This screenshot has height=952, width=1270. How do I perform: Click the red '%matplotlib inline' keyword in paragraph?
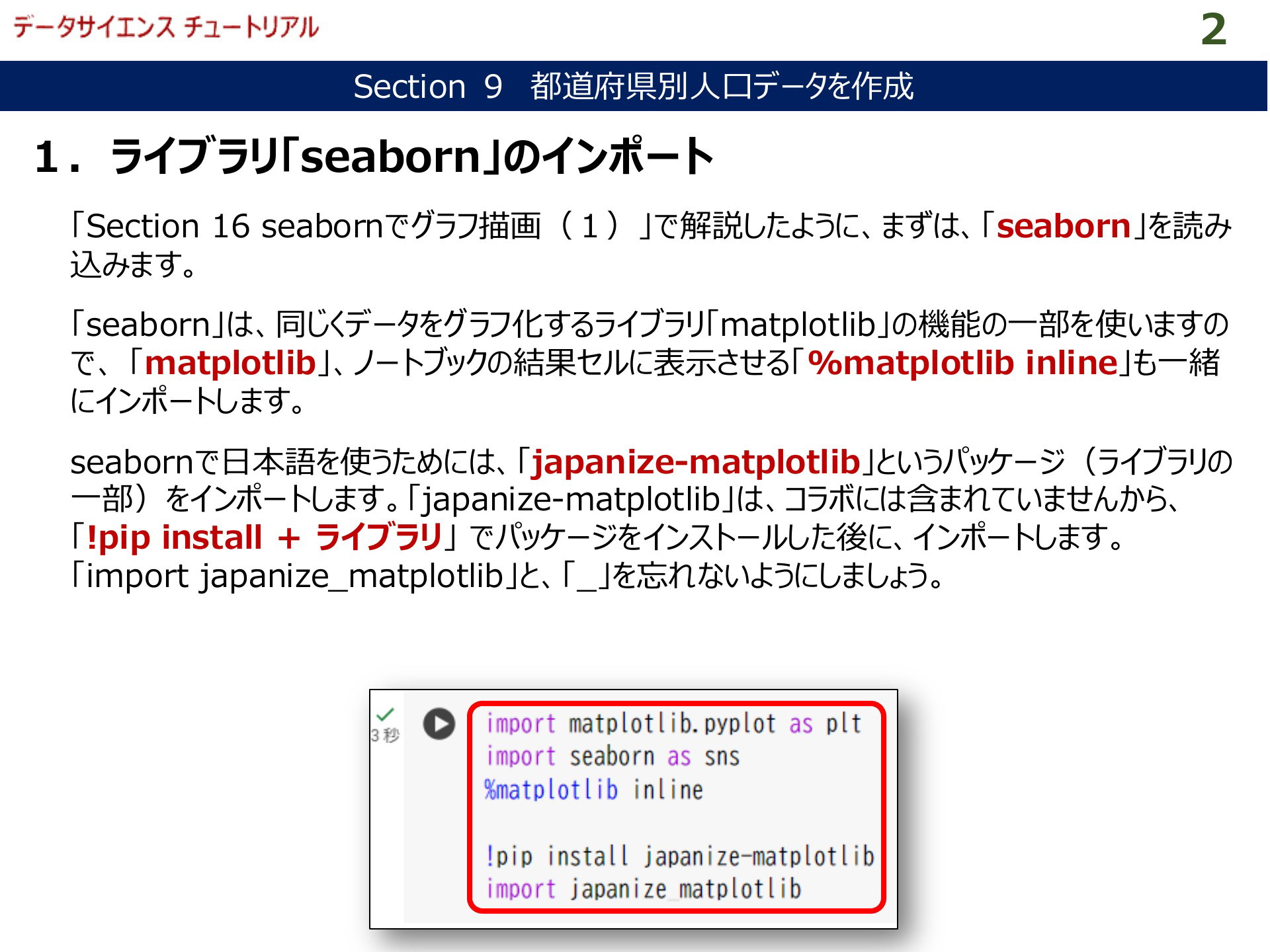[x=962, y=363]
